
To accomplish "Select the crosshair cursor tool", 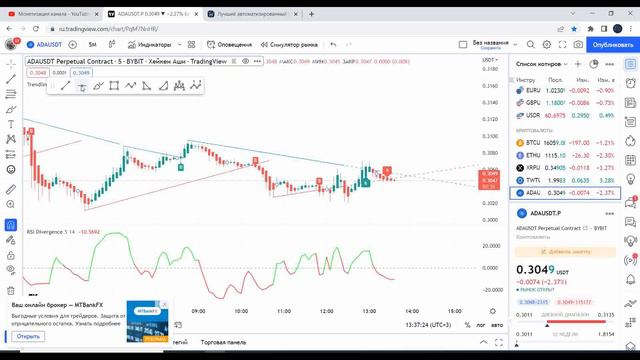I will (x=11, y=64).
